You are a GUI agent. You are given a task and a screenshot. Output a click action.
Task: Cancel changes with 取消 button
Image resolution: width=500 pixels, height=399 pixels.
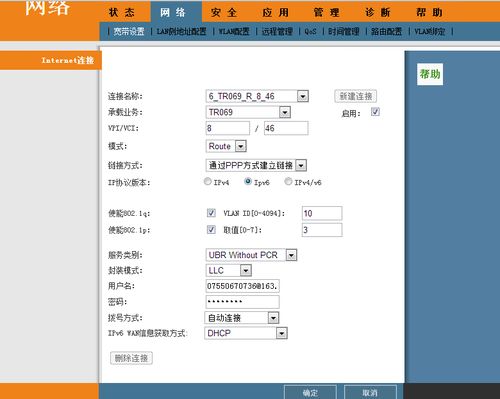click(370, 393)
